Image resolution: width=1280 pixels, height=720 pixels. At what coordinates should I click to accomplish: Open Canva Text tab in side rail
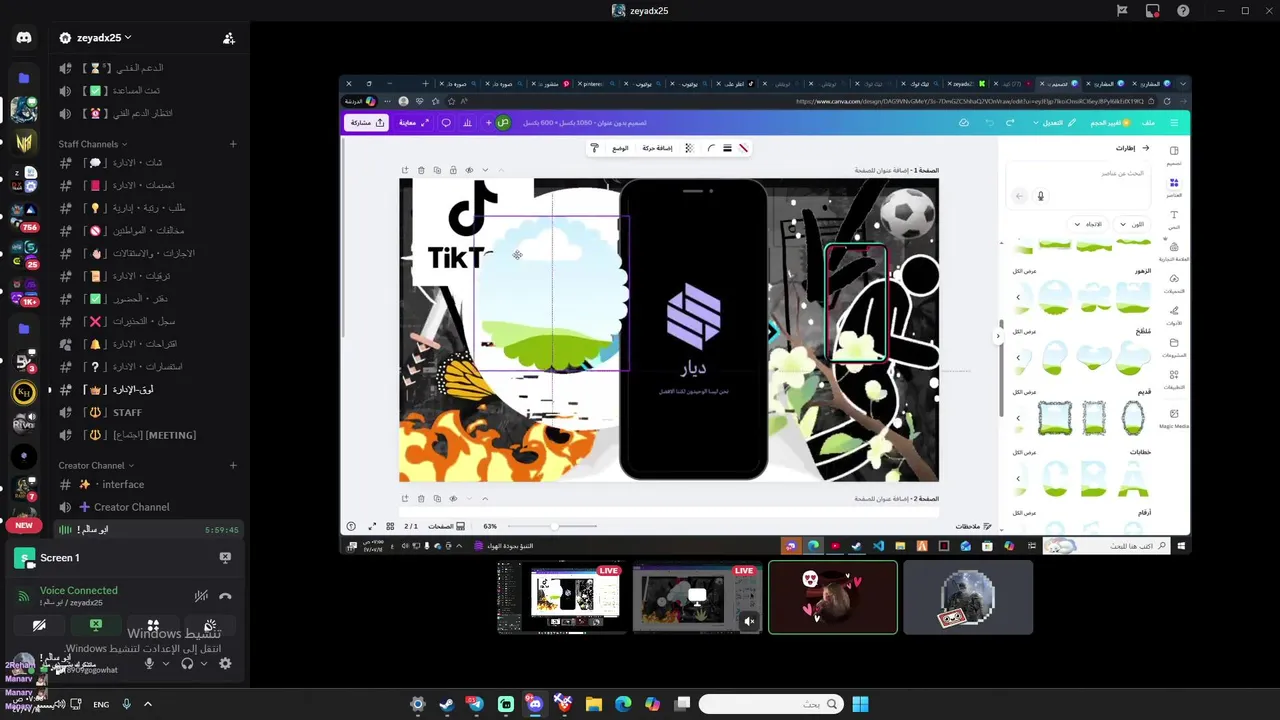(1174, 219)
